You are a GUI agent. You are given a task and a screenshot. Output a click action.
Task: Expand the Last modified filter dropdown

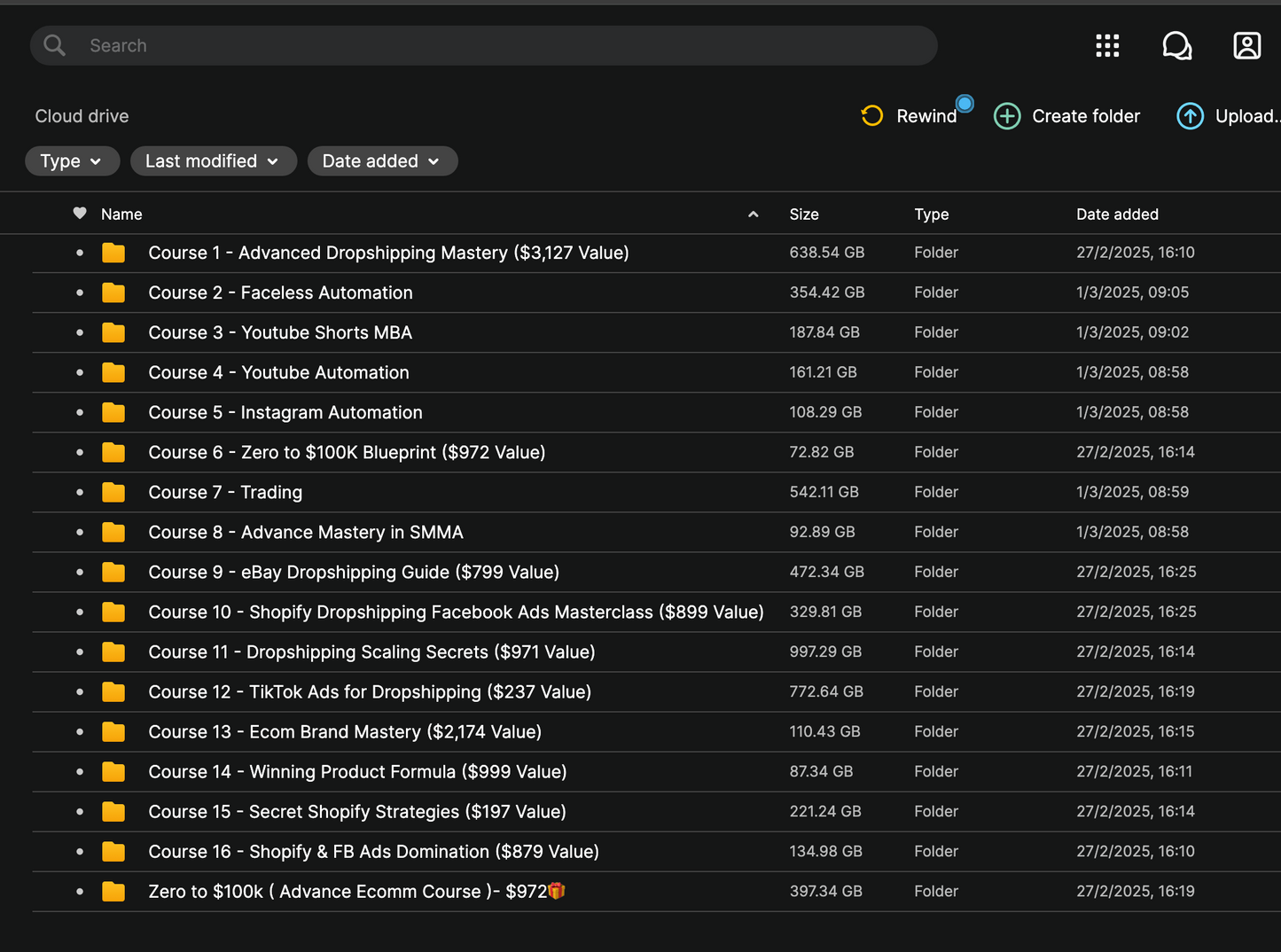coord(213,161)
